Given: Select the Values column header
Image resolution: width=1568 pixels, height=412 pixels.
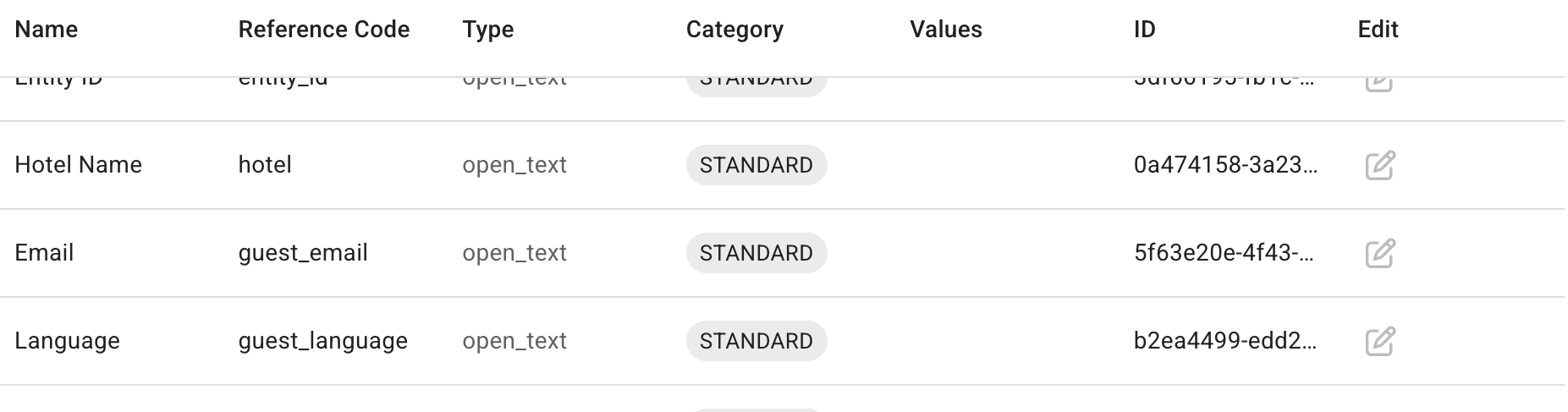Looking at the screenshot, I should pos(946,30).
